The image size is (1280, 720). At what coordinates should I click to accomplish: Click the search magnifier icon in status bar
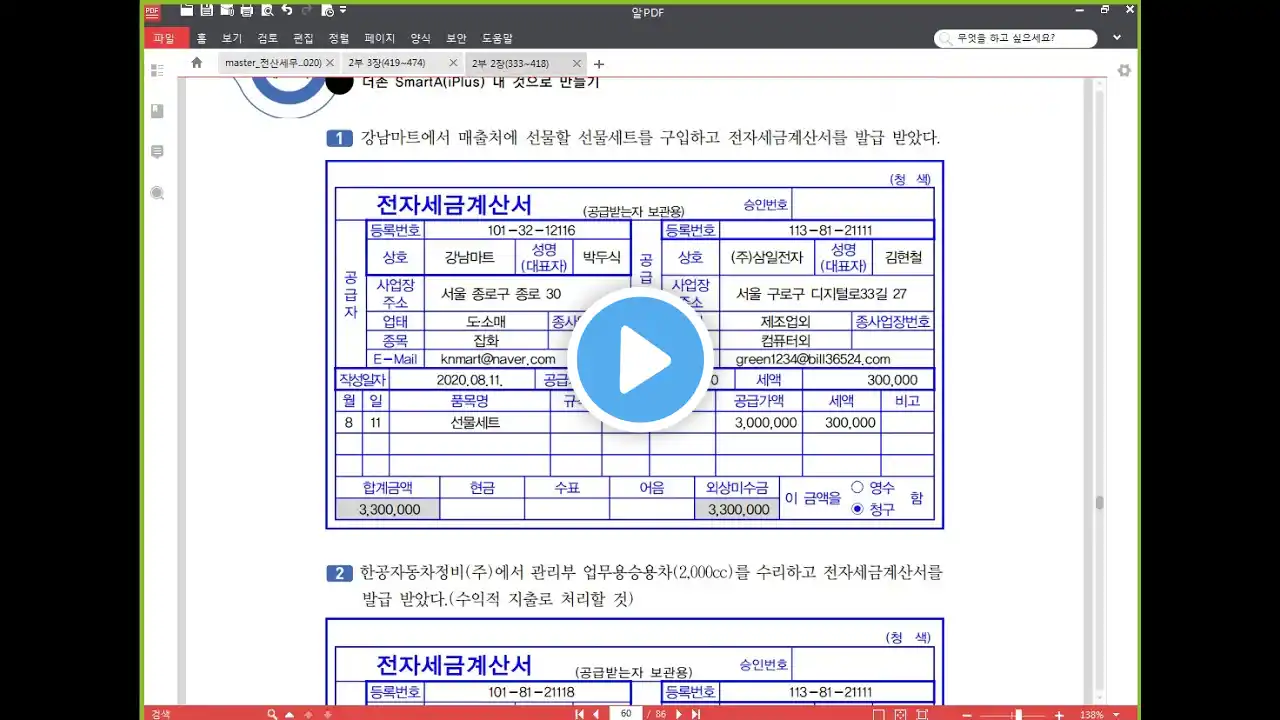point(272,714)
